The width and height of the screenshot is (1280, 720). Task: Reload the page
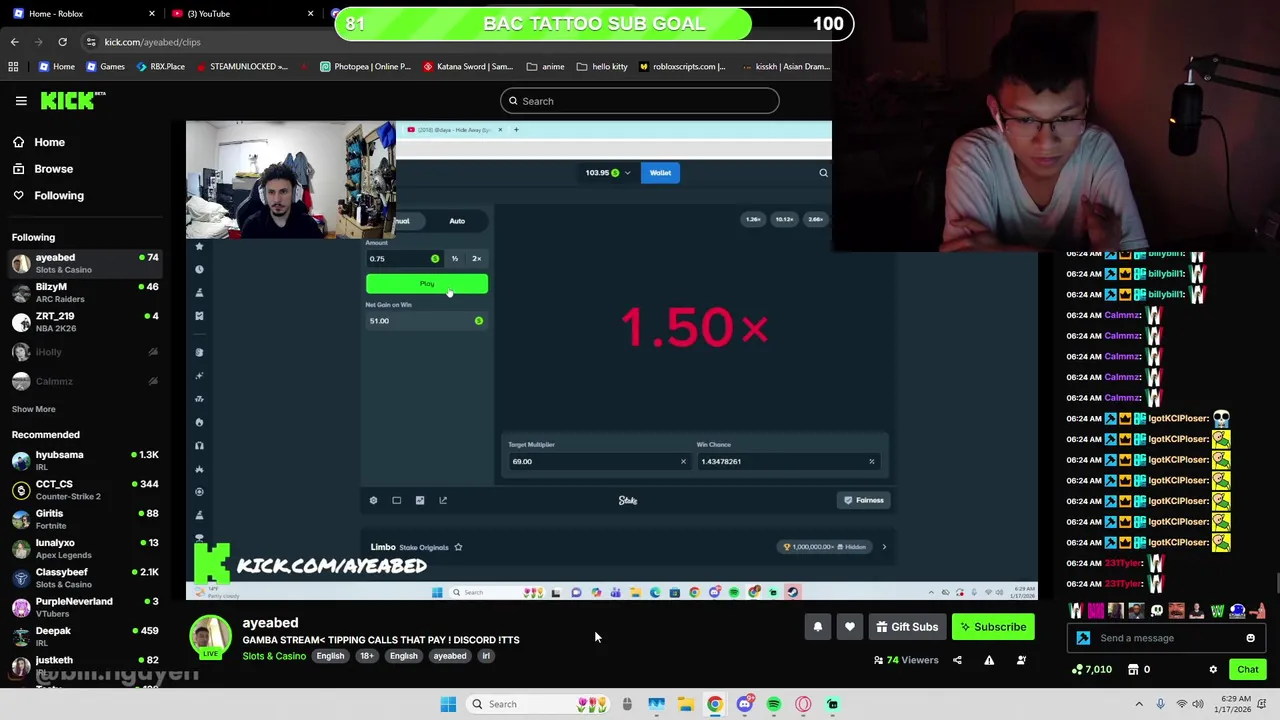click(62, 42)
